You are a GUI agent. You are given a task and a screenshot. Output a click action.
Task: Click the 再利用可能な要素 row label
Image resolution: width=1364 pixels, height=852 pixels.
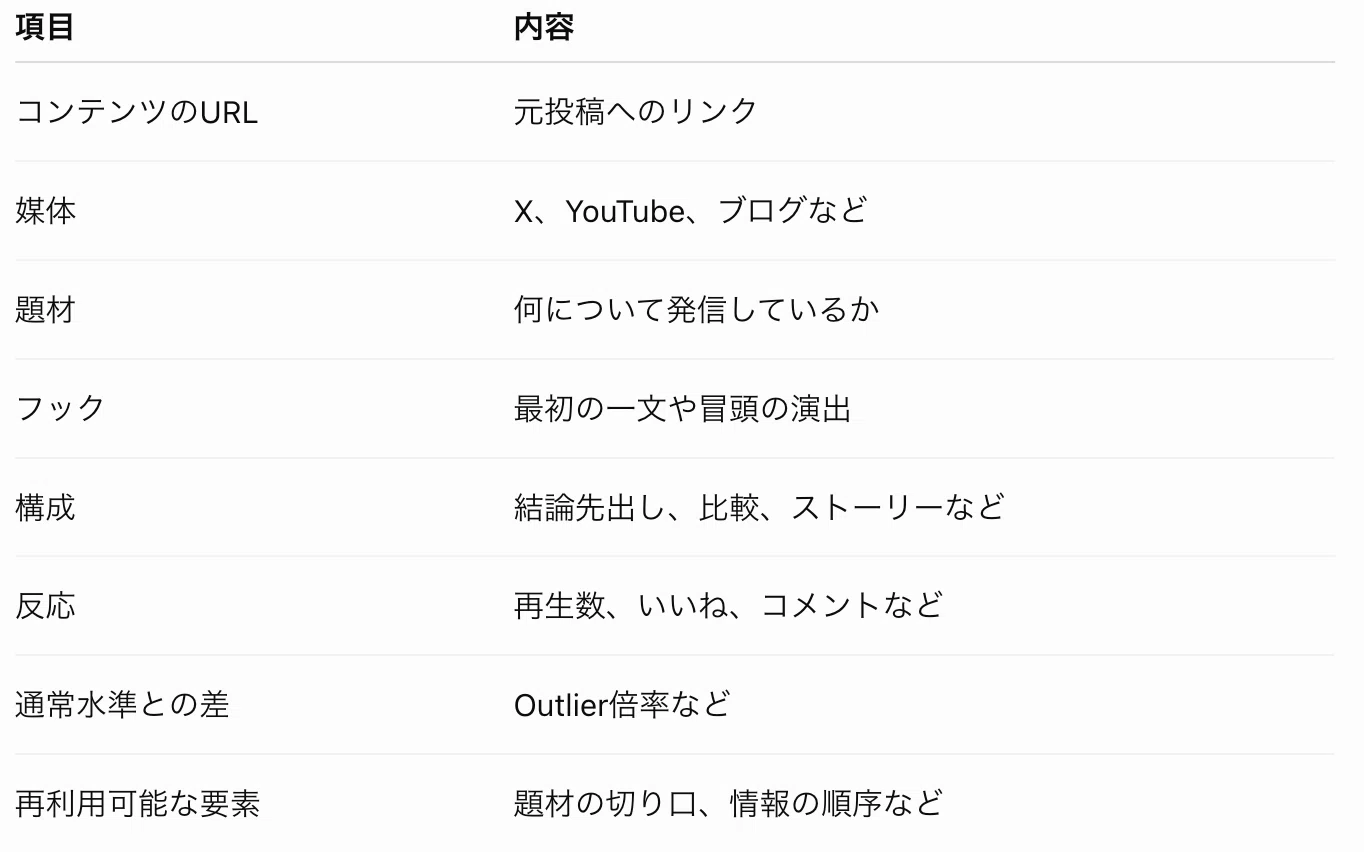pos(137,803)
